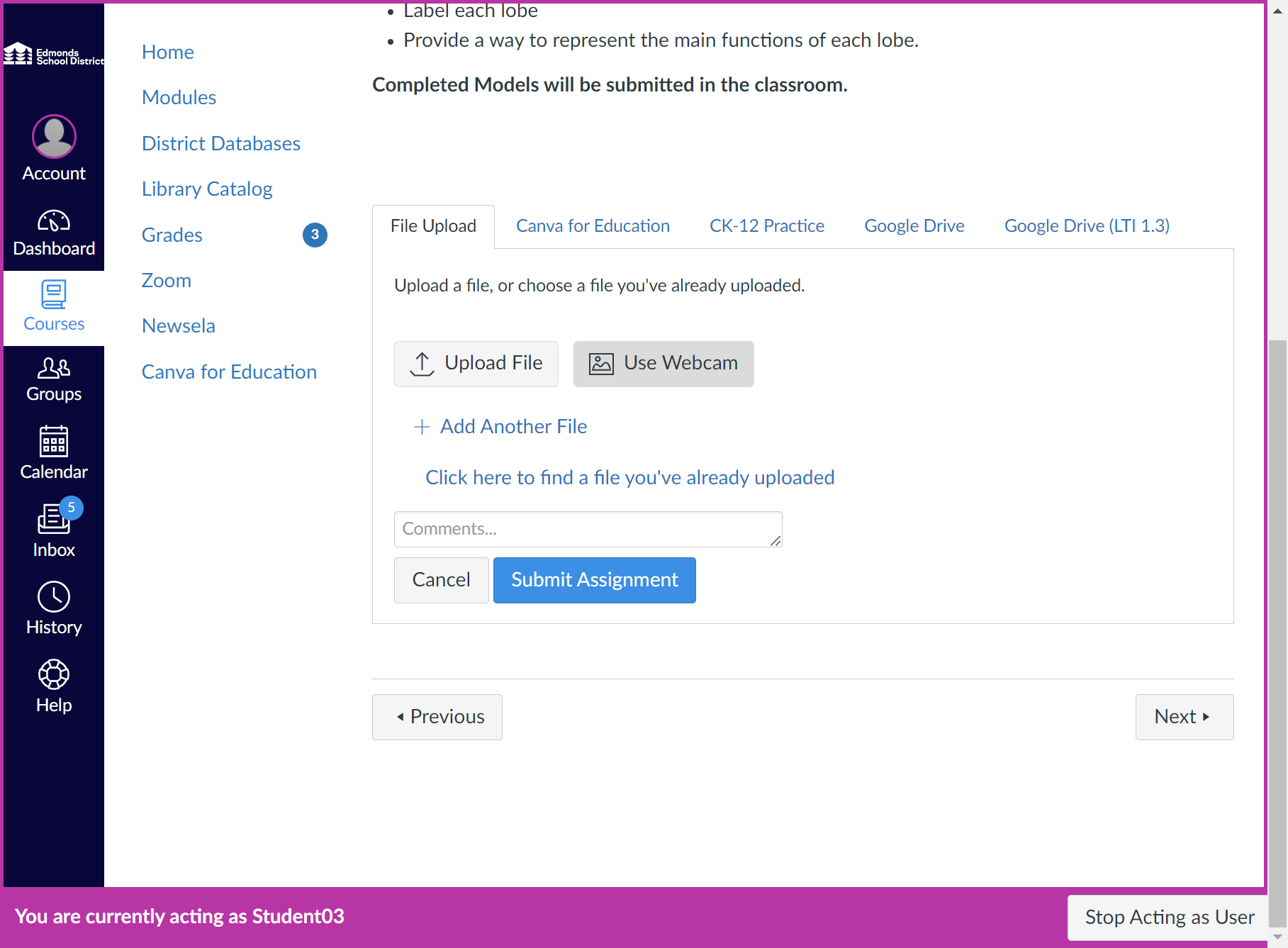Click Cancel button
Viewport: 1288px width, 948px height.
[441, 580]
